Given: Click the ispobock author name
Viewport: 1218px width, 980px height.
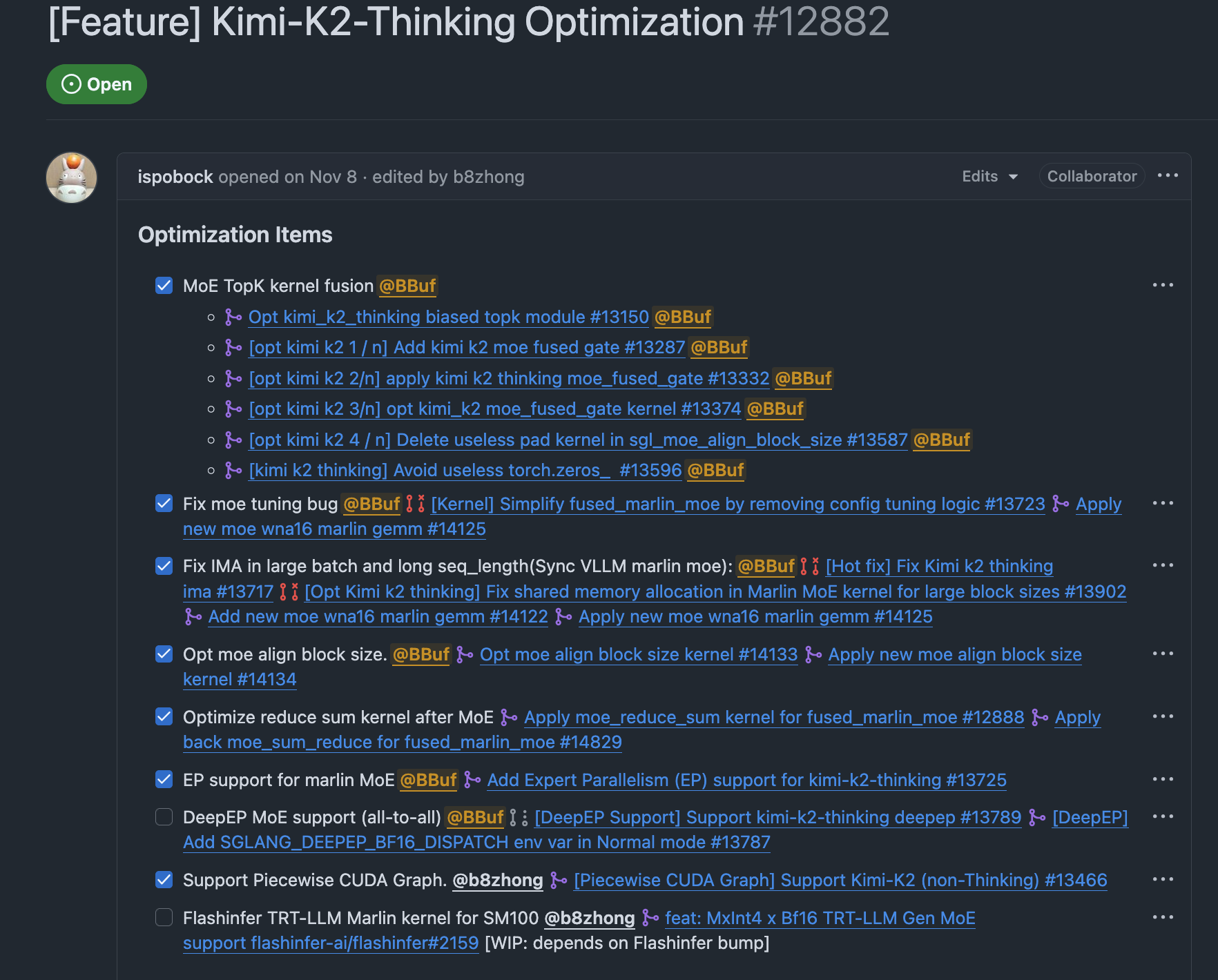Looking at the screenshot, I should coord(175,177).
